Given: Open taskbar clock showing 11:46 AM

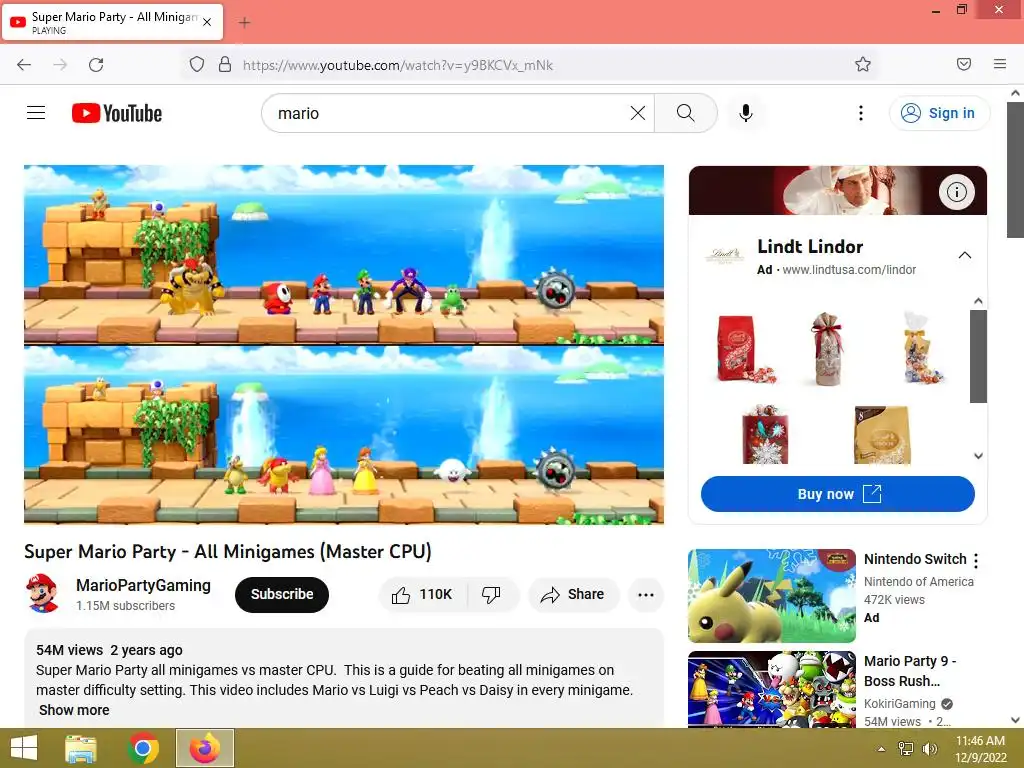Looking at the screenshot, I should tap(980, 748).
